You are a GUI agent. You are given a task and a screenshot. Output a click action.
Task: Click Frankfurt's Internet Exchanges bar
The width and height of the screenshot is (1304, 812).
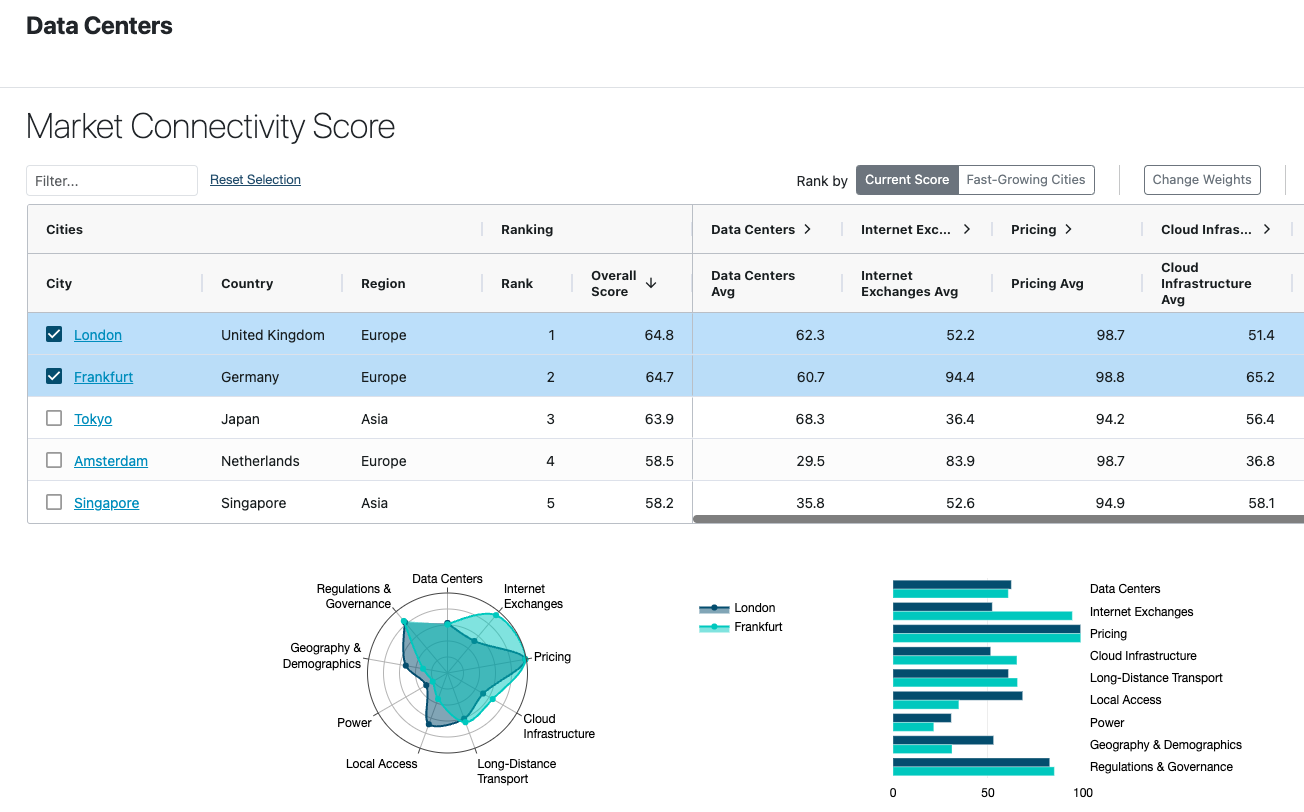(982, 616)
